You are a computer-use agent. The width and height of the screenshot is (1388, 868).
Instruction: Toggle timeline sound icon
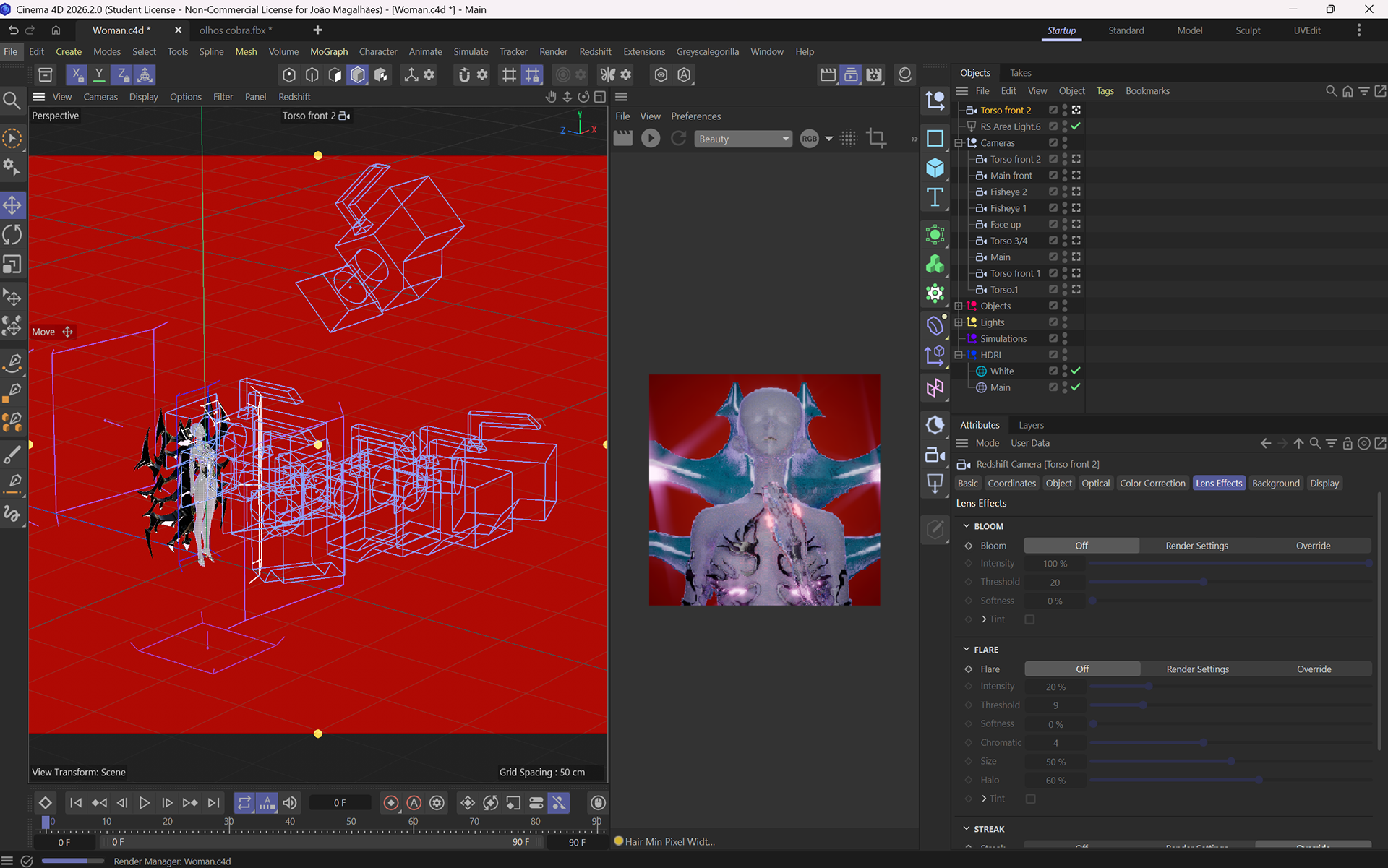tap(290, 803)
